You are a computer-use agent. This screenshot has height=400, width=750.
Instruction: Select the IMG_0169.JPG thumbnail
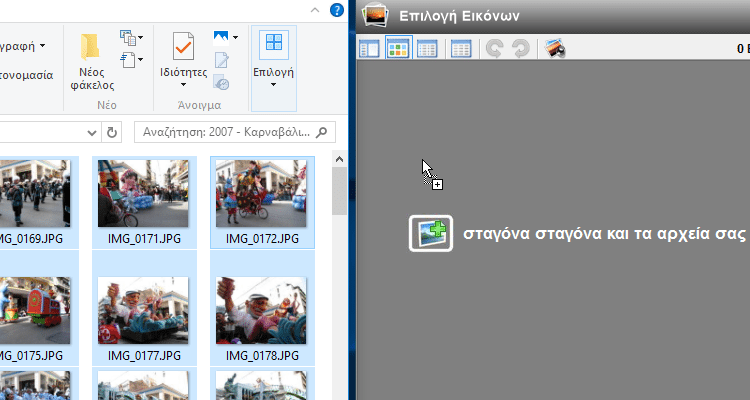35,193
